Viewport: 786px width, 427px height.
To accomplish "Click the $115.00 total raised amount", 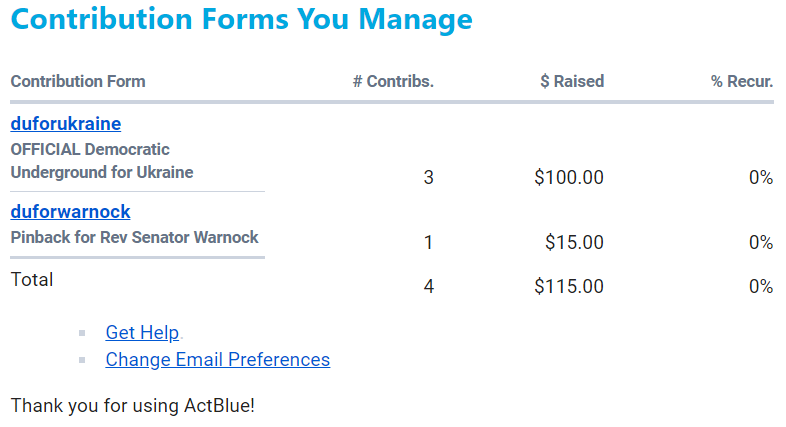I will pyautogui.click(x=569, y=286).
